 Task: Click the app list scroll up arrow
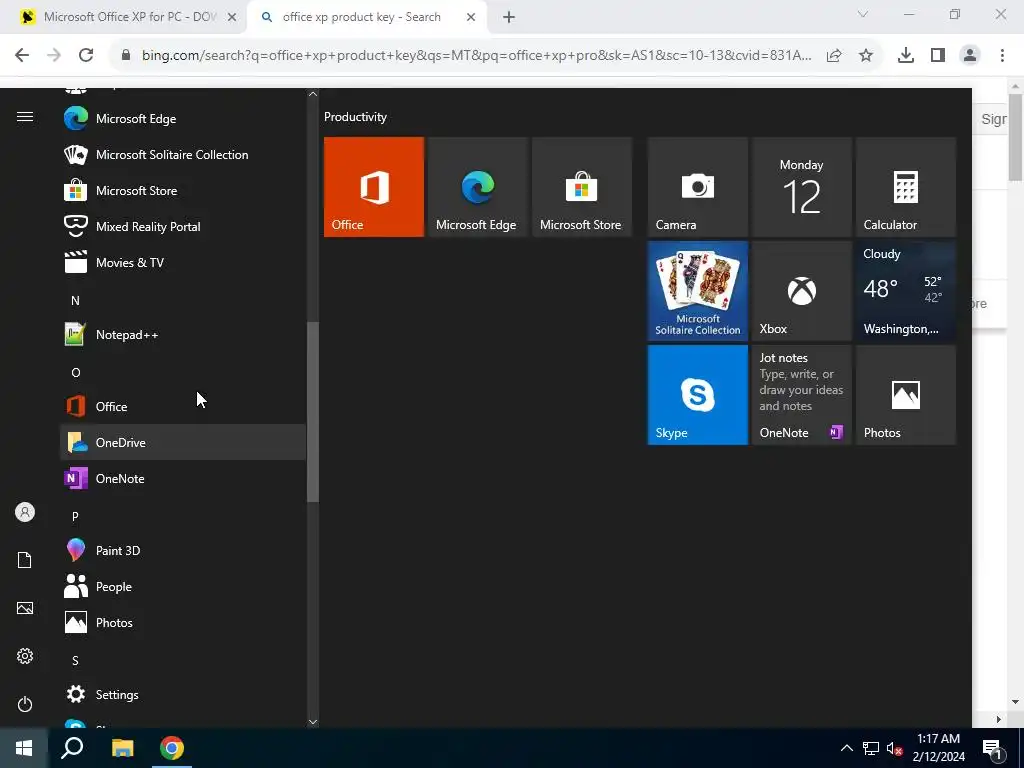(x=313, y=94)
